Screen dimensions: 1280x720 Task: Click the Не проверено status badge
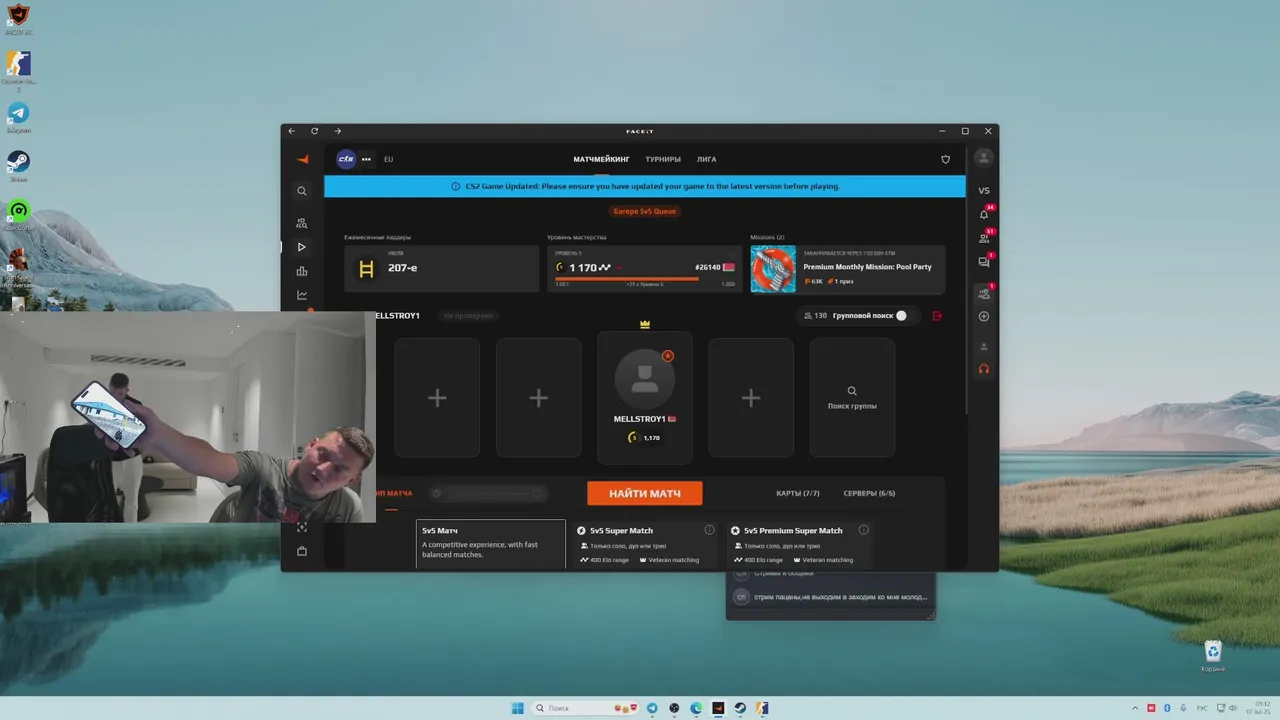(x=468, y=316)
